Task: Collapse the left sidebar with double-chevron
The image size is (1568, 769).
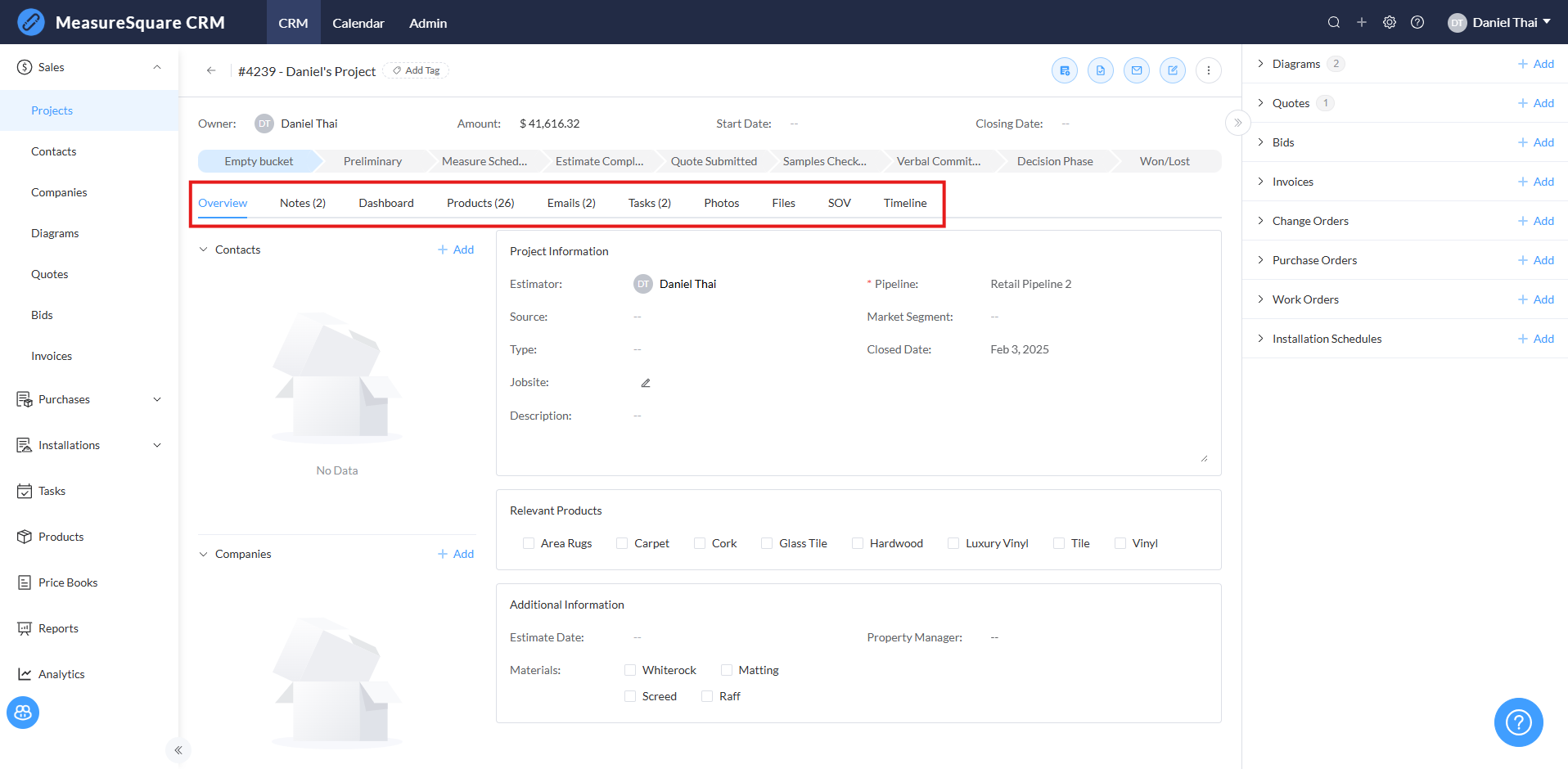Action: (178, 750)
